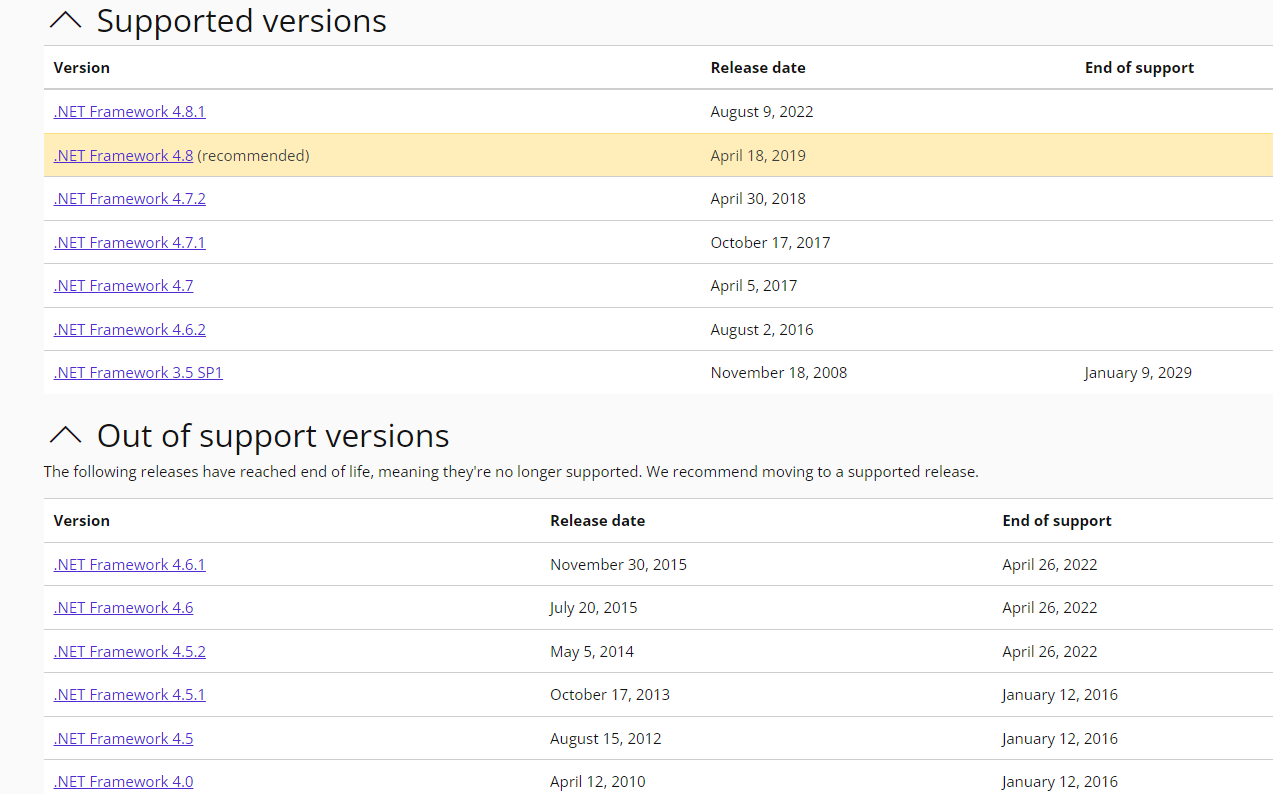Collapse the Supported versions section chevron
This screenshot has height=794, width=1273.
[x=65, y=20]
